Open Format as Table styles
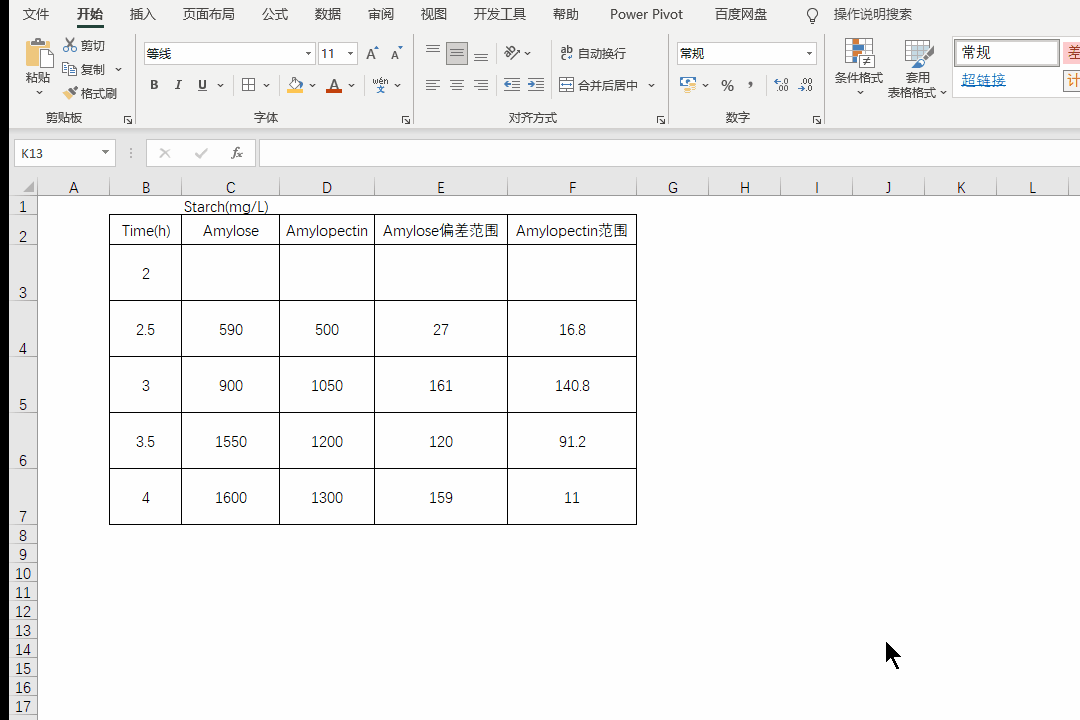This screenshot has height=720, width=1080. click(x=917, y=68)
